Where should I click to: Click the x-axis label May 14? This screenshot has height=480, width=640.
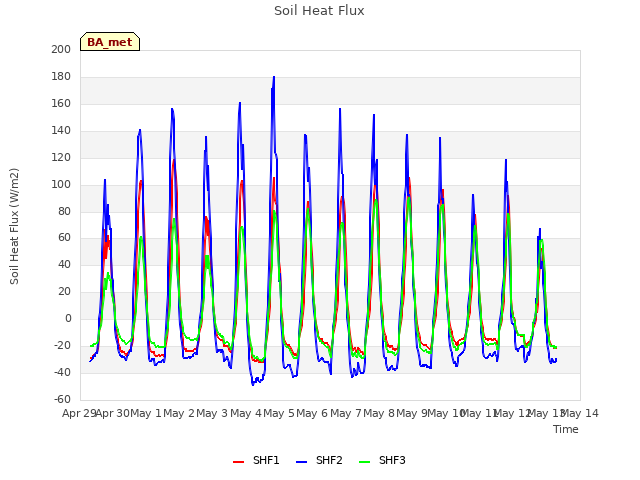pyautogui.click(x=580, y=413)
